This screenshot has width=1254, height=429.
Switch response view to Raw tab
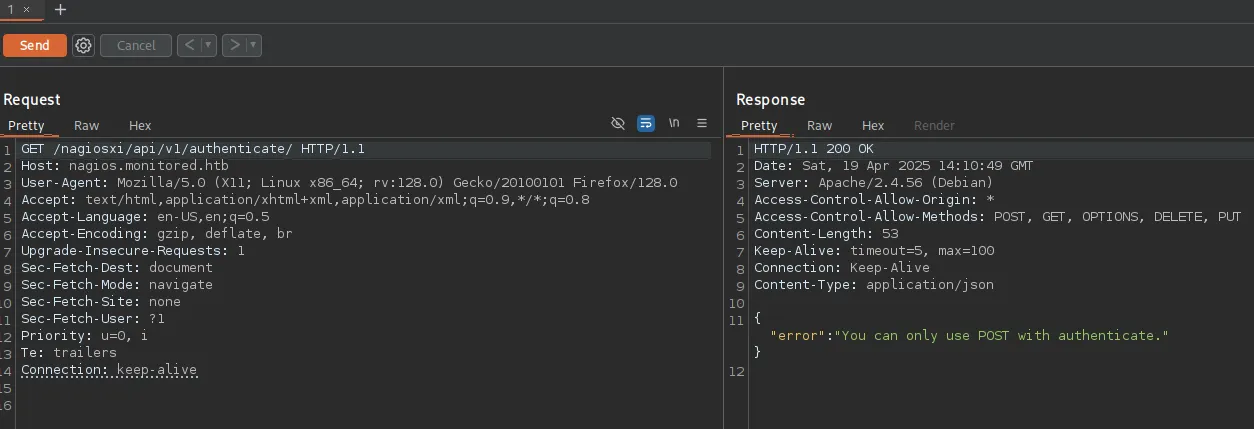819,125
